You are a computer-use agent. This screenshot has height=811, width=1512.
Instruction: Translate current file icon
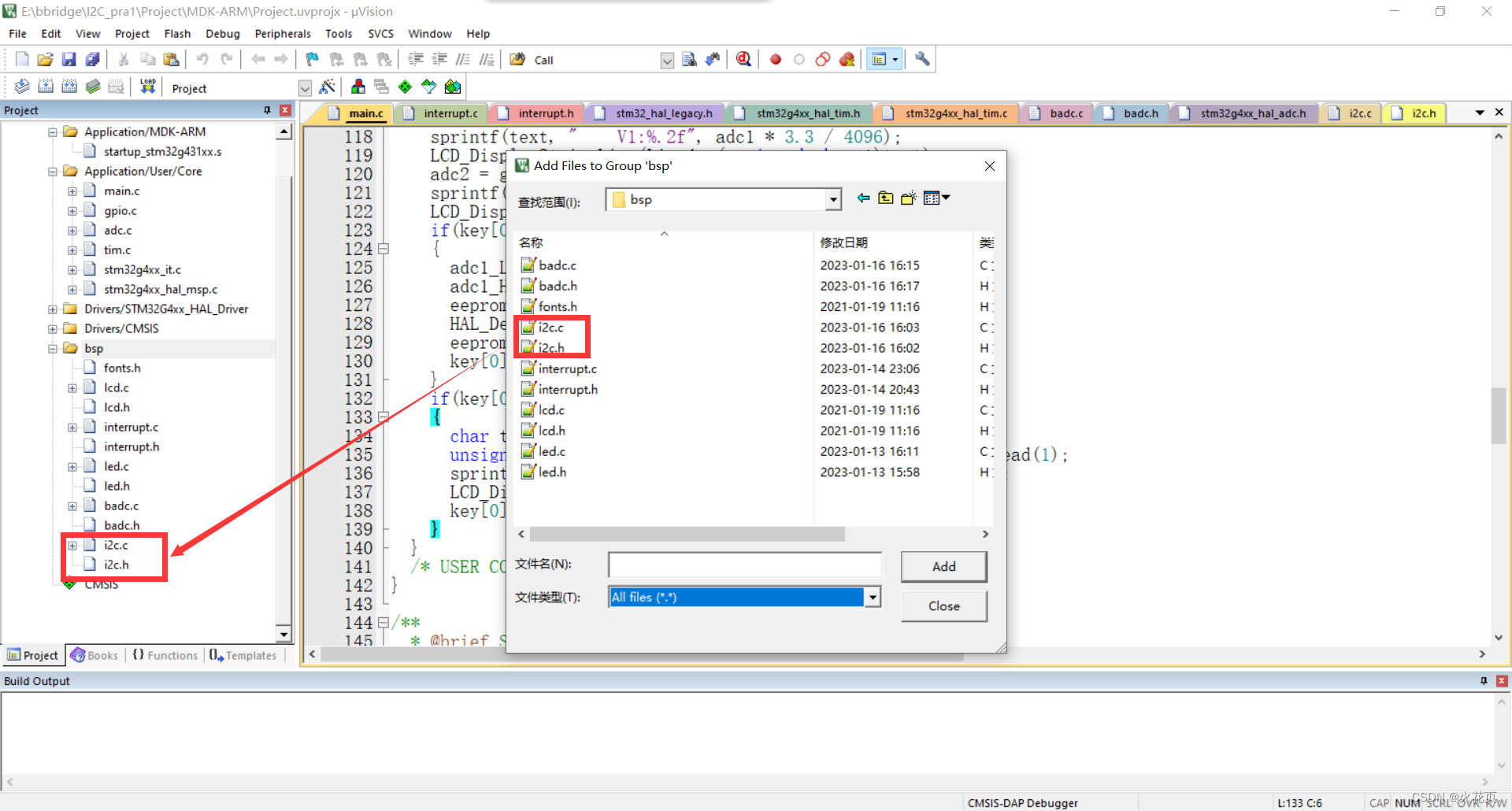22,87
